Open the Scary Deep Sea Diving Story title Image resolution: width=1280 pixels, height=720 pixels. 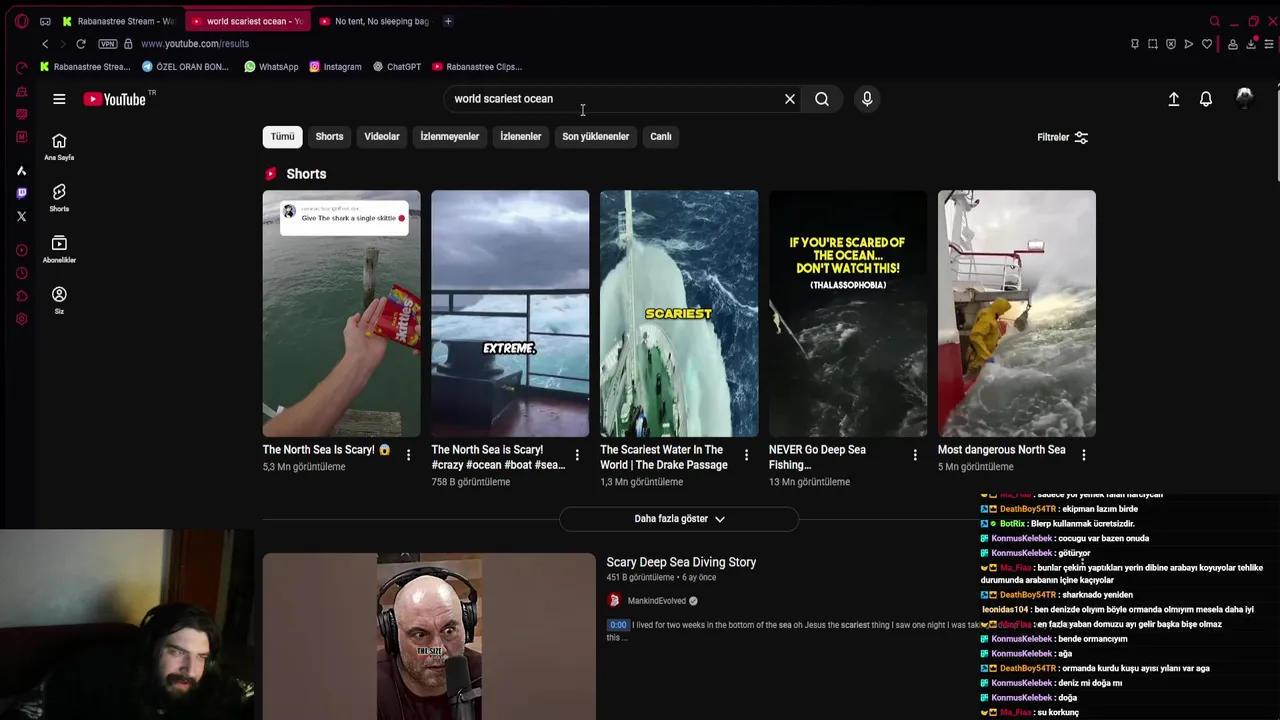[681, 562]
